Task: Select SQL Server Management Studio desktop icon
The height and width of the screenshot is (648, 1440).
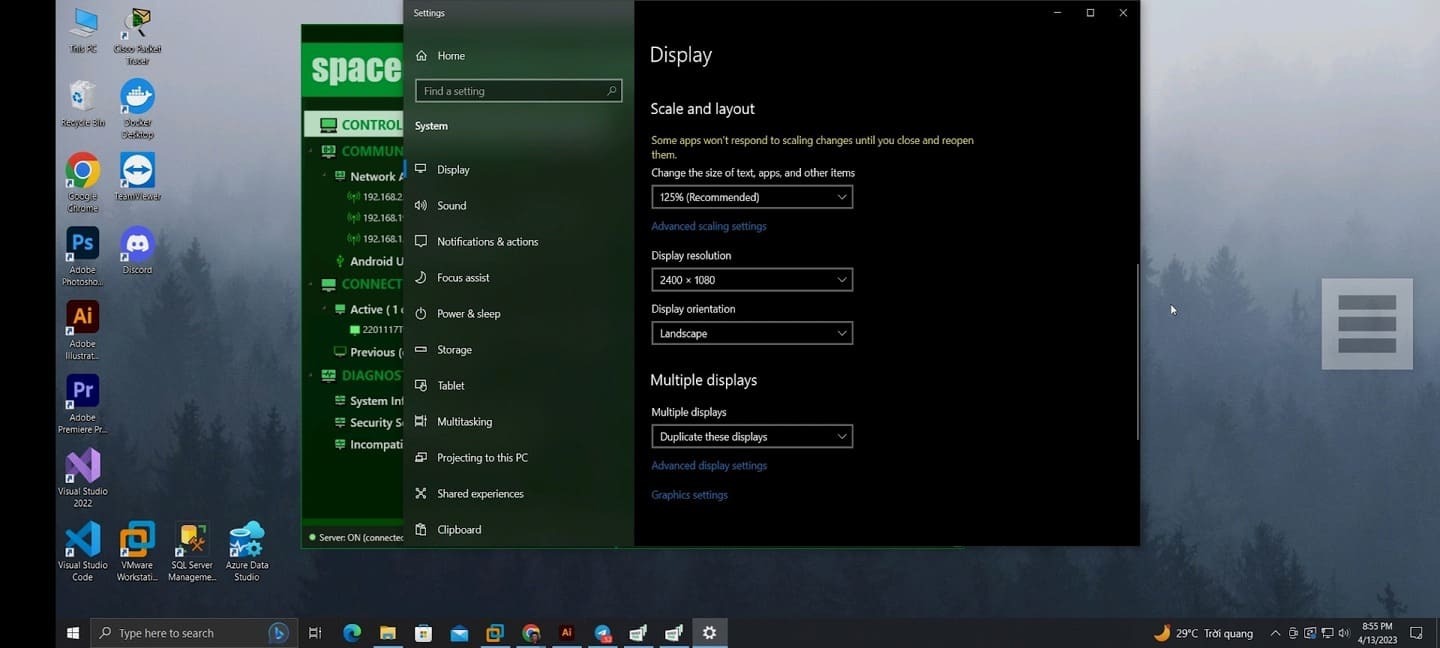Action: (x=192, y=551)
